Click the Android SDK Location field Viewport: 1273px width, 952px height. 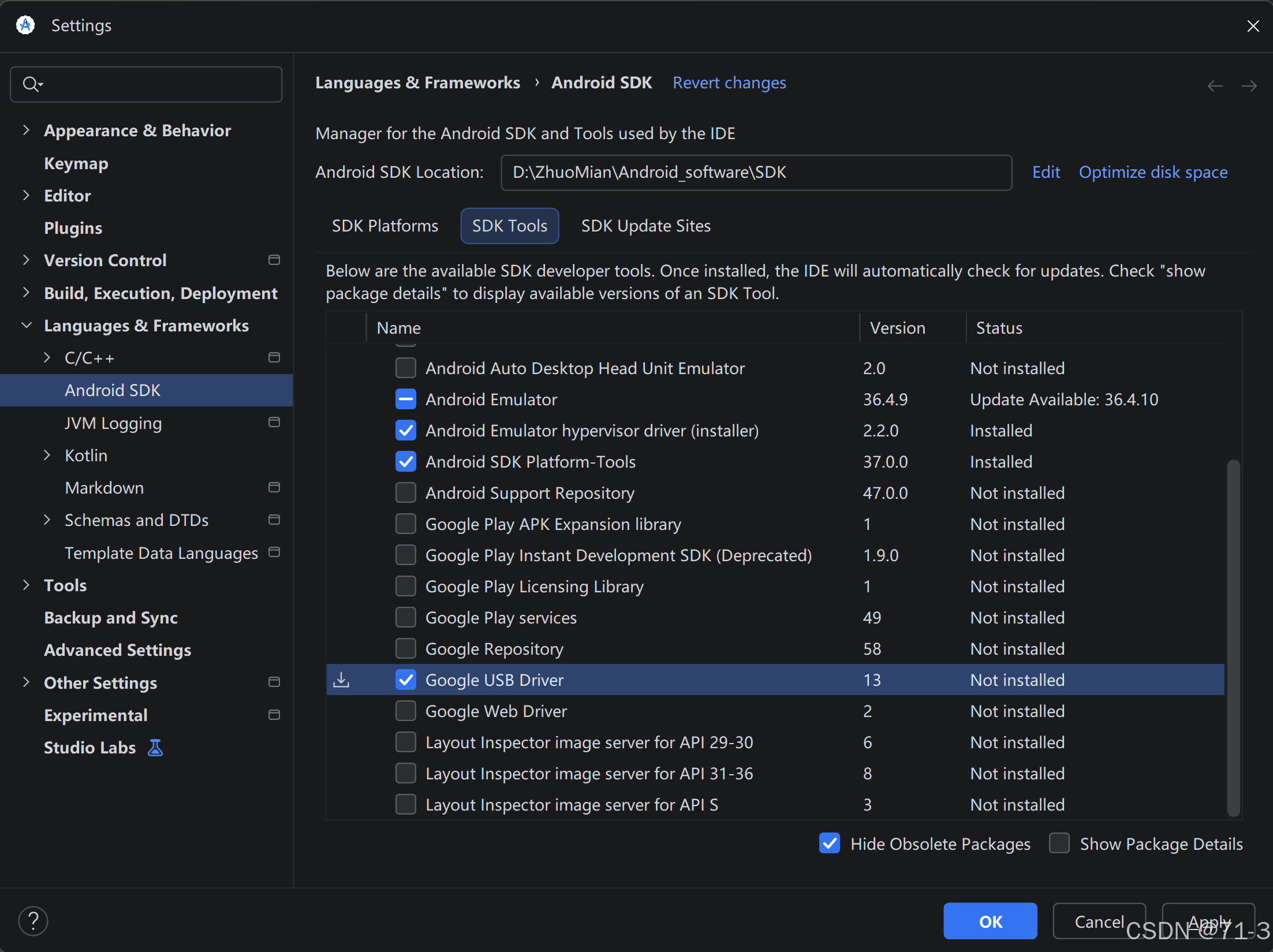coord(755,172)
